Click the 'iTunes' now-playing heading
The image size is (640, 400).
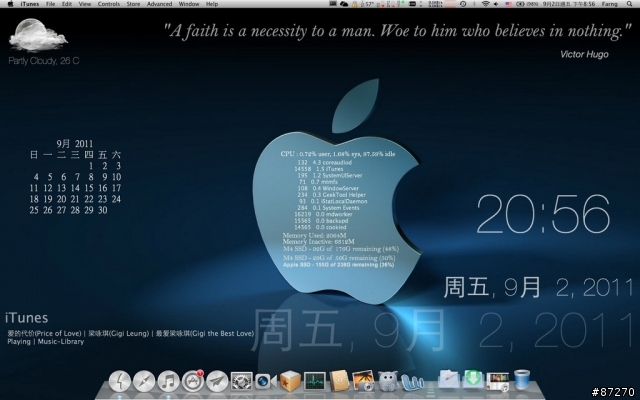pyautogui.click(x=27, y=318)
